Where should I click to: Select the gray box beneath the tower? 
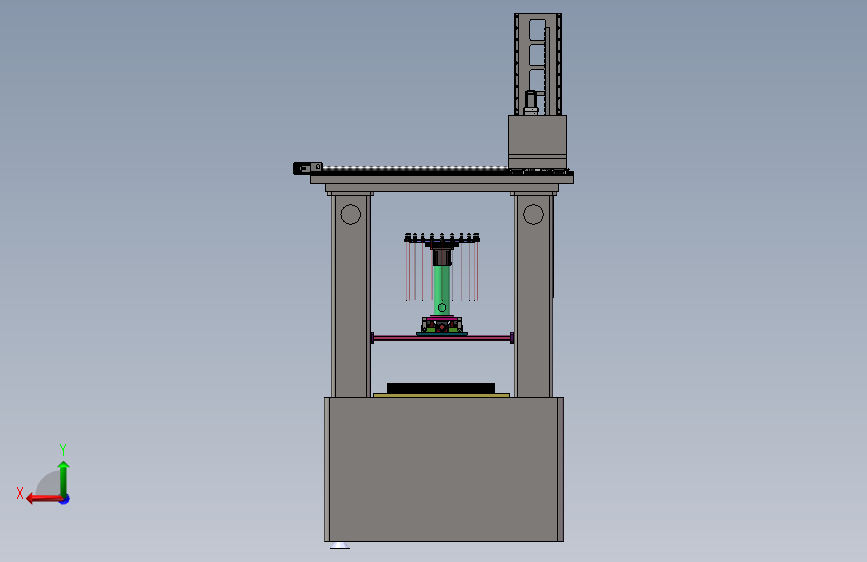[x=537, y=142]
